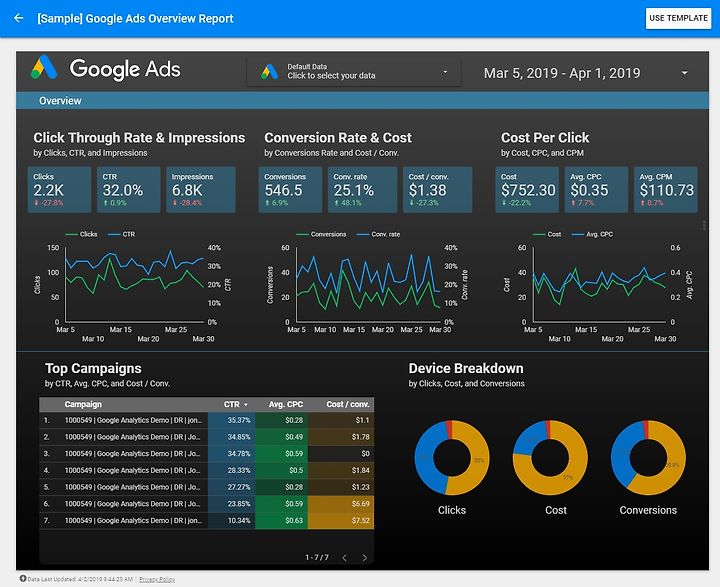Click the $0.5 Avg. CPC cell
This screenshot has height=587, width=720.
[x=281, y=470]
